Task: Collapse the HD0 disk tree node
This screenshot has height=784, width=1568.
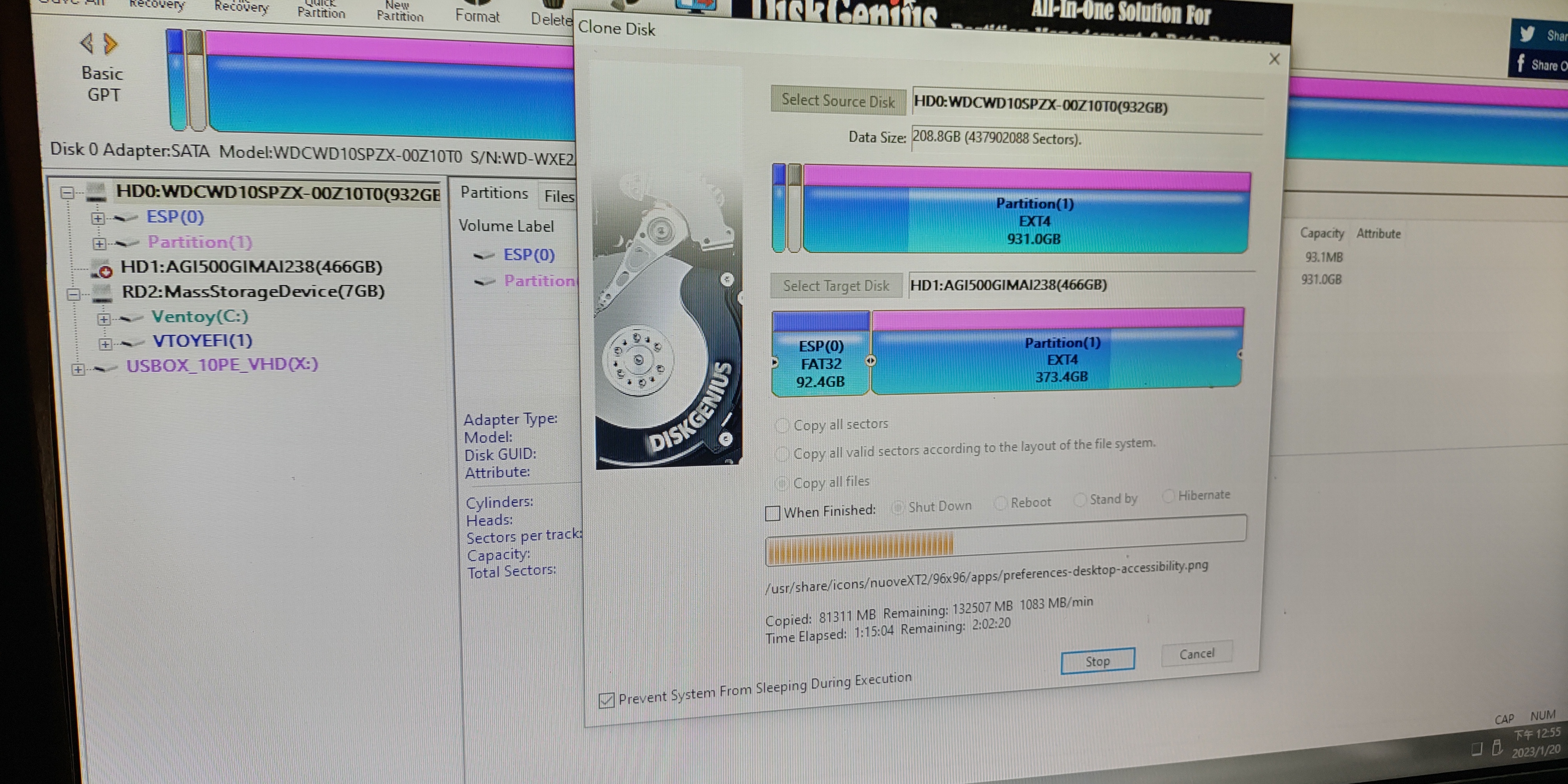Action: pos(67,193)
